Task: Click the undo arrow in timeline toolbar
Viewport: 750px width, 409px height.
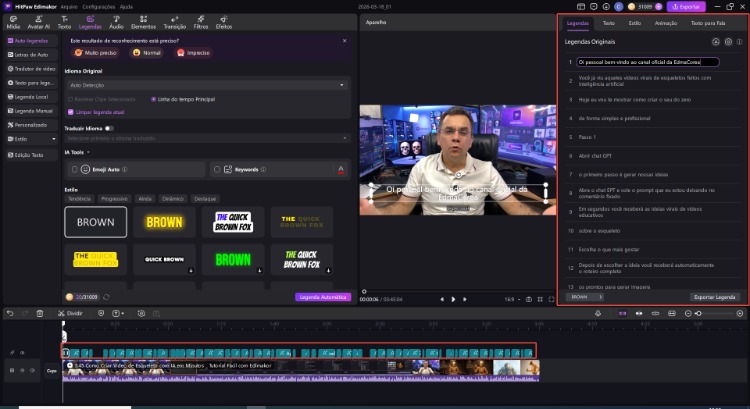Action: 11,314
